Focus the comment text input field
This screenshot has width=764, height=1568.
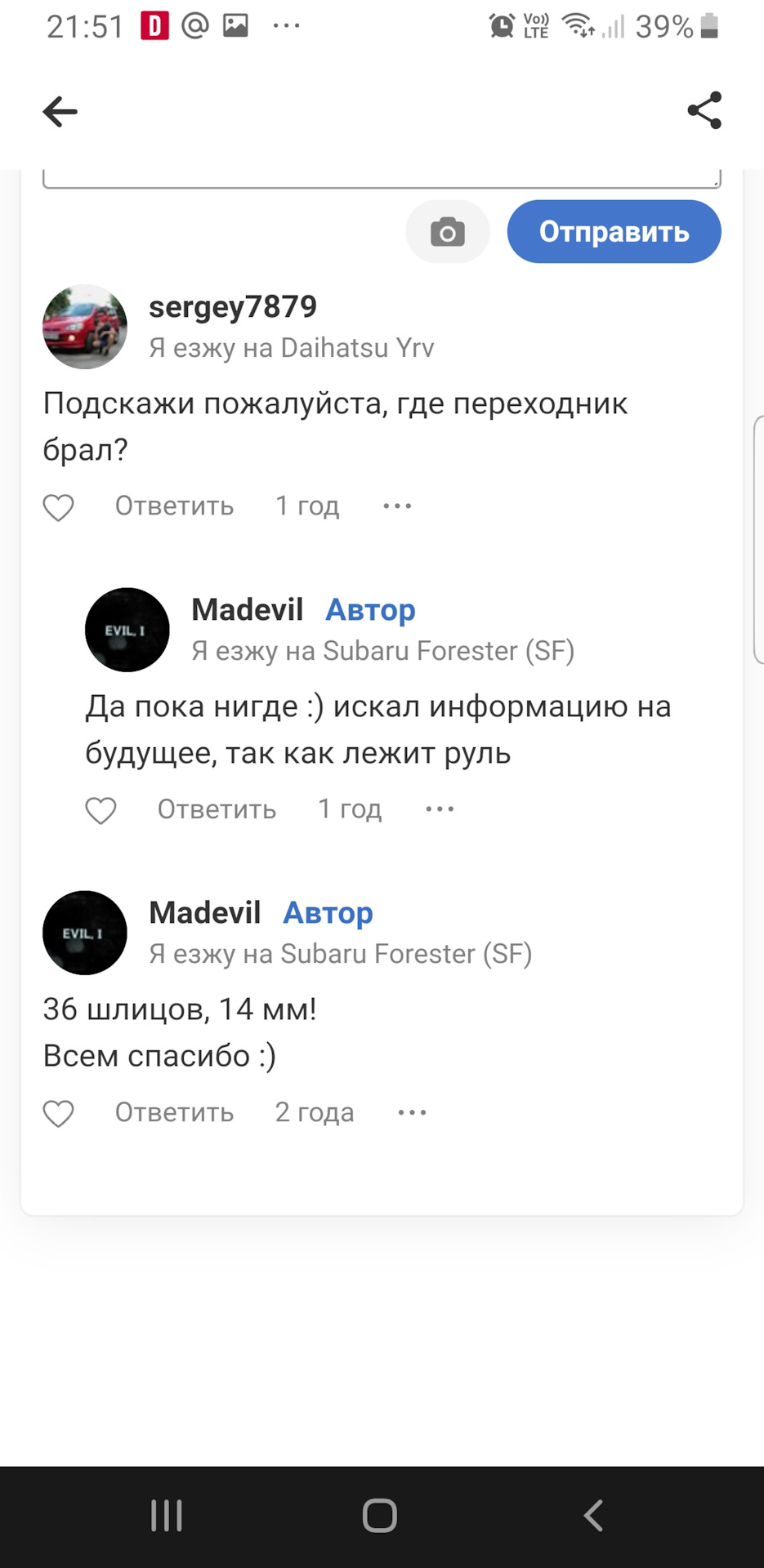pos(382,178)
